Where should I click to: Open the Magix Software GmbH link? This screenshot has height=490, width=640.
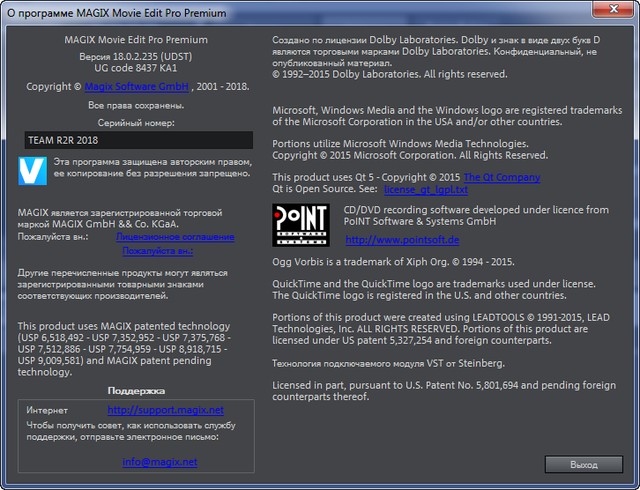(136, 87)
